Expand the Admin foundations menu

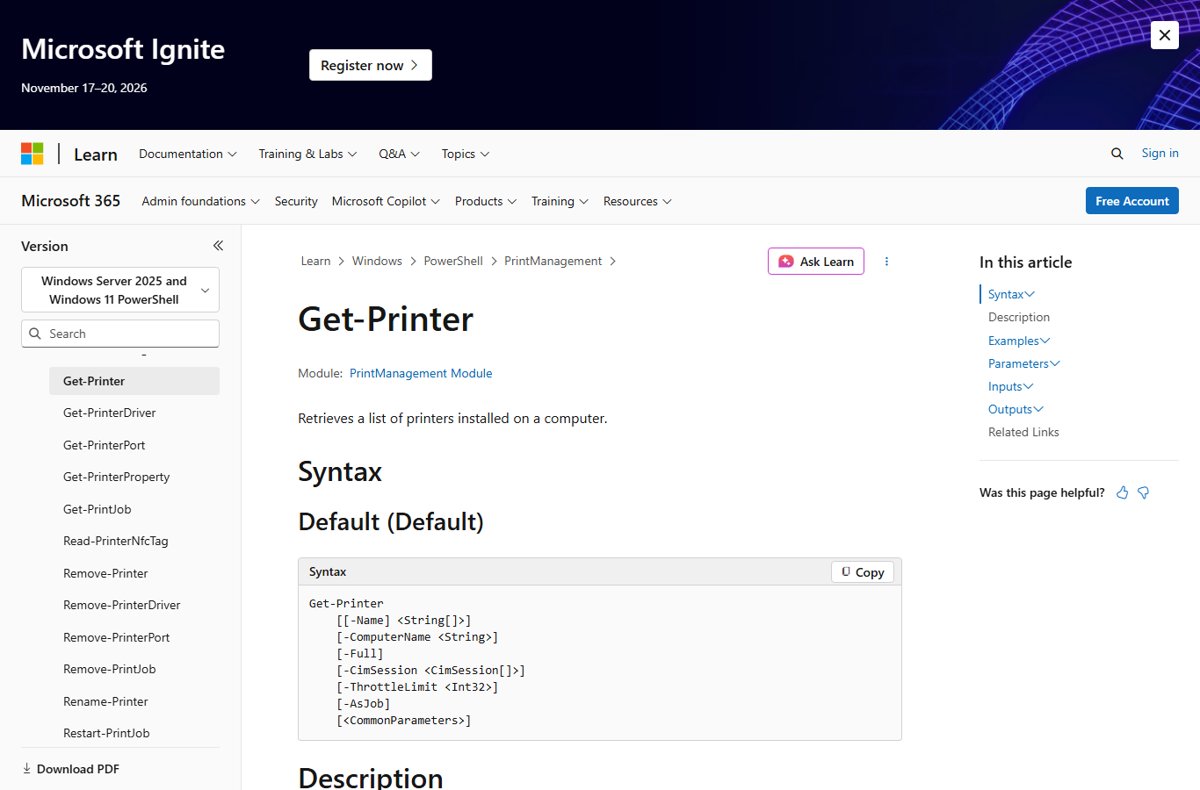[x=201, y=201]
